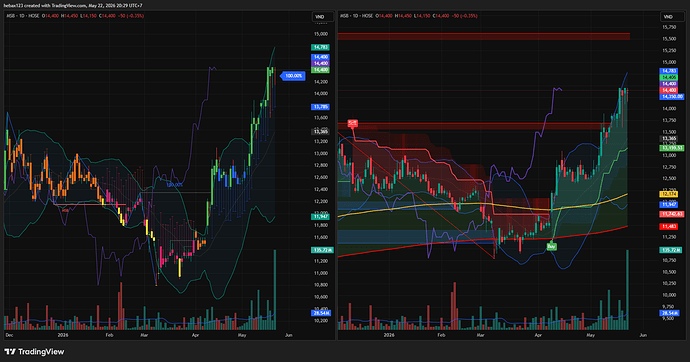Click the green 14,406 price tag
The width and height of the screenshot is (690, 362).
668,77
